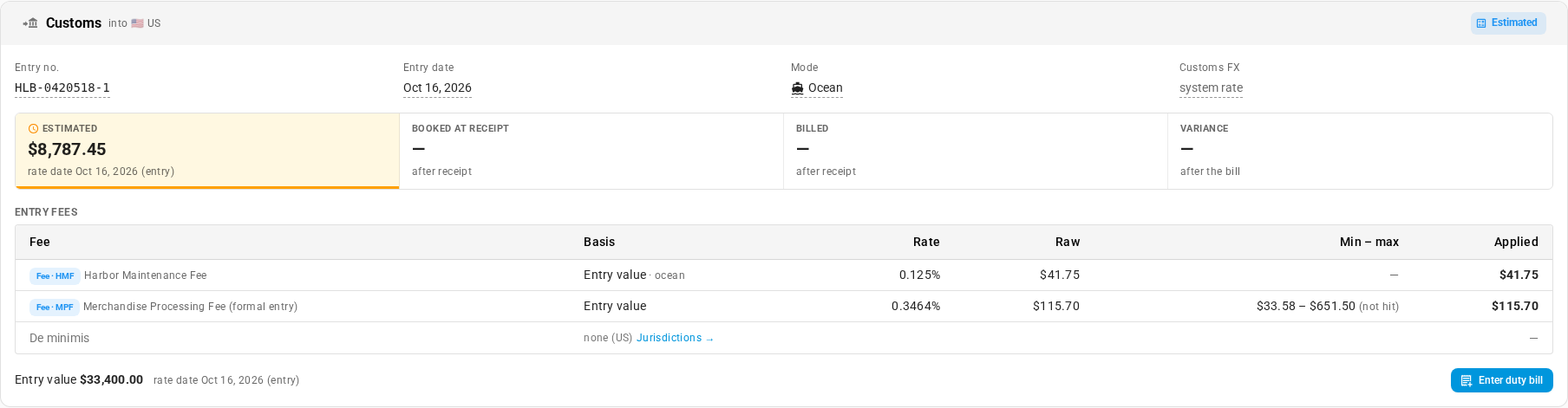Click the De minimis row label
The image size is (1568, 408).
[59, 338]
